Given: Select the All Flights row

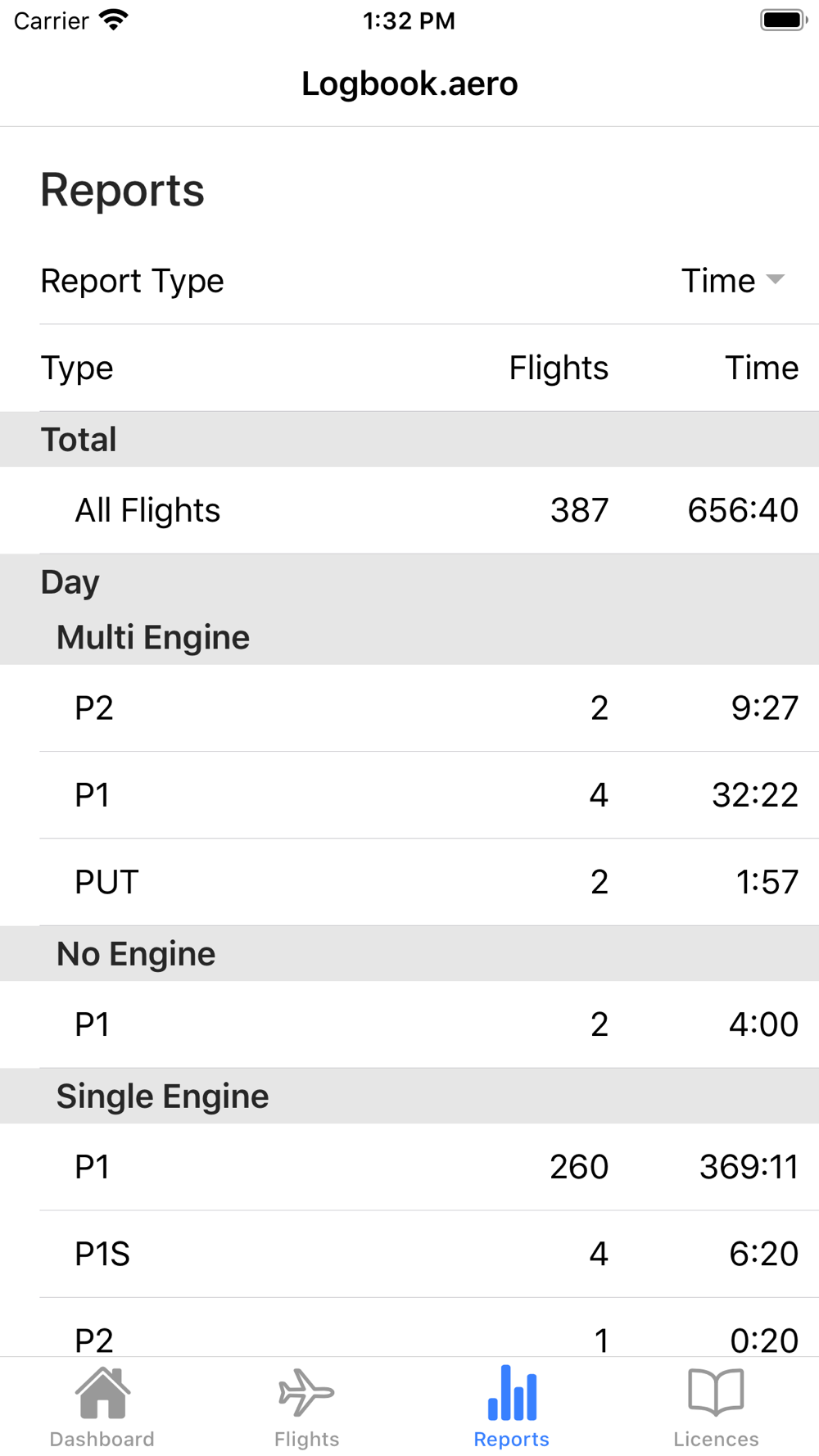Looking at the screenshot, I should pyautogui.click(x=409, y=510).
